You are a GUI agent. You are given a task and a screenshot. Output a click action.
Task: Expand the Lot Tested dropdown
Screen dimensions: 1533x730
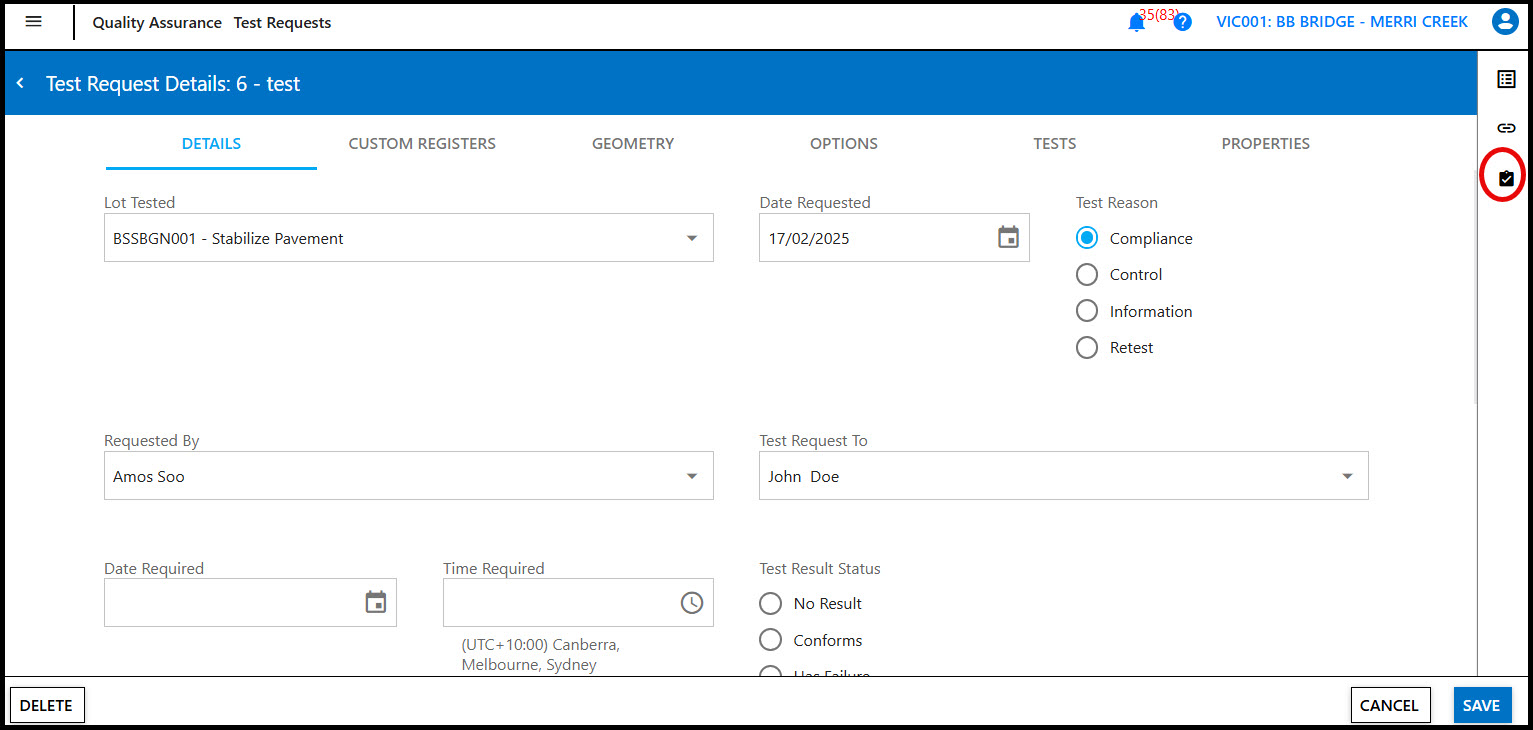coord(691,239)
